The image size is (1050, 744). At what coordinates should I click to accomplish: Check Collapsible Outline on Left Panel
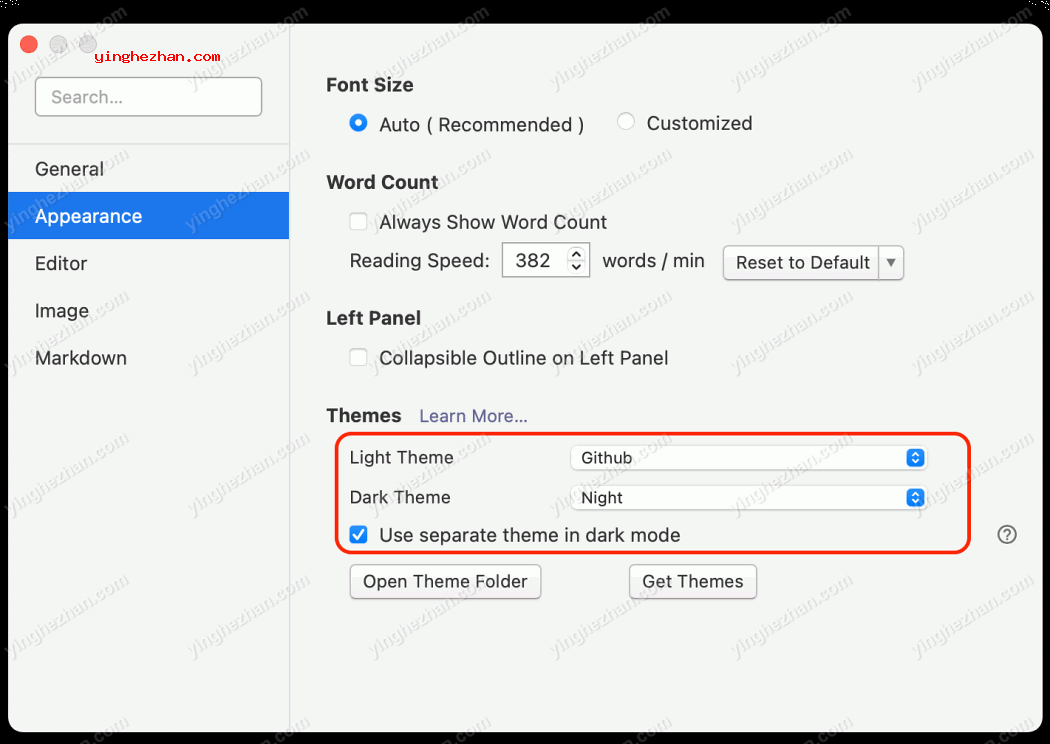[x=358, y=358]
